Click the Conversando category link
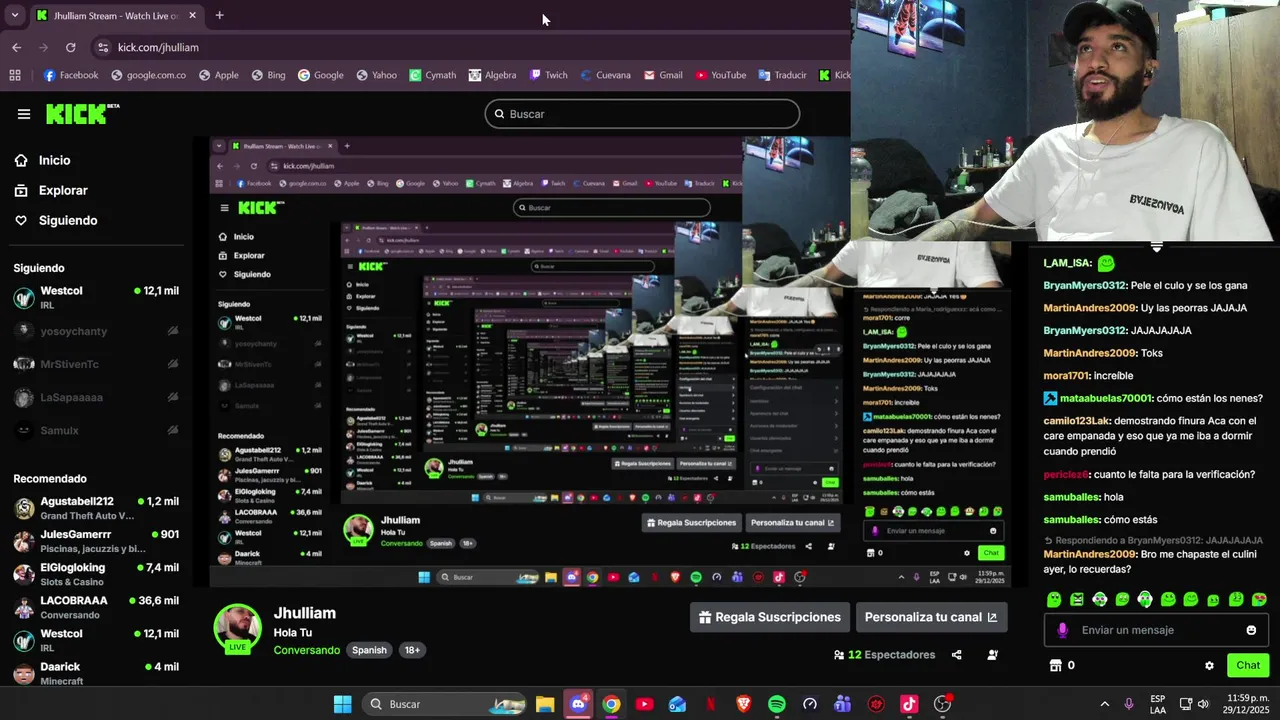Image resolution: width=1280 pixels, height=720 pixels. pos(307,650)
